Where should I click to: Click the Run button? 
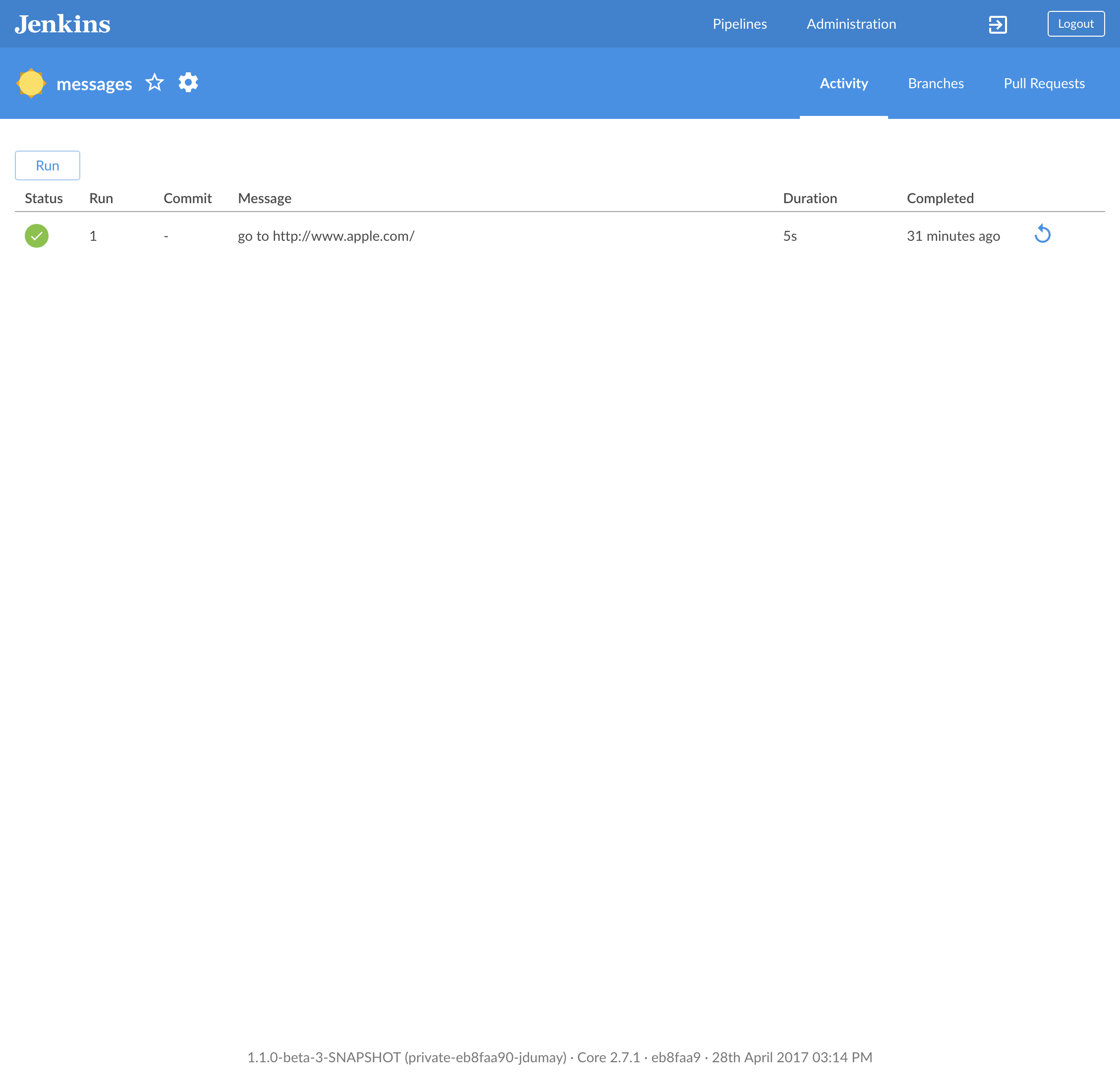(48, 165)
